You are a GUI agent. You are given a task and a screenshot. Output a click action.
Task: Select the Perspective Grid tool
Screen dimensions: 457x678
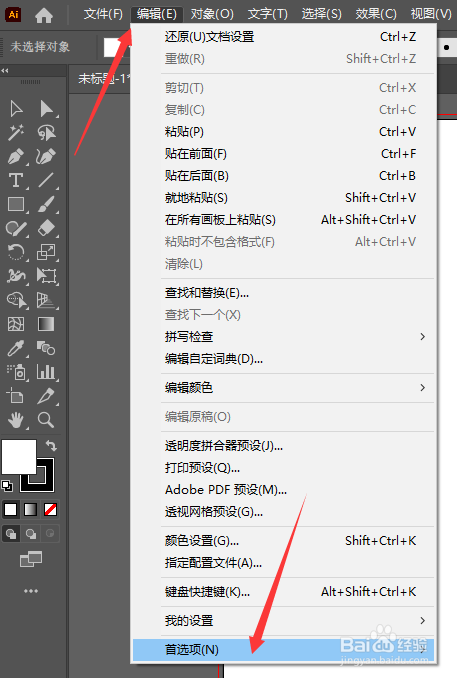click(x=46, y=300)
